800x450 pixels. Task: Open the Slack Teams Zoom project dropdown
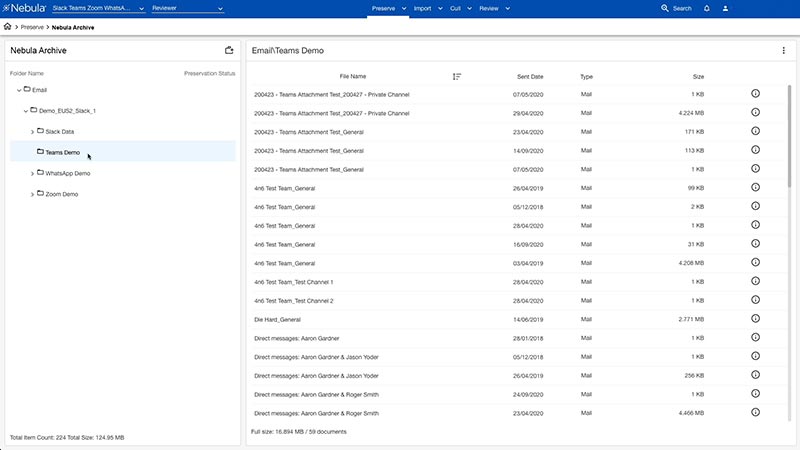click(98, 8)
